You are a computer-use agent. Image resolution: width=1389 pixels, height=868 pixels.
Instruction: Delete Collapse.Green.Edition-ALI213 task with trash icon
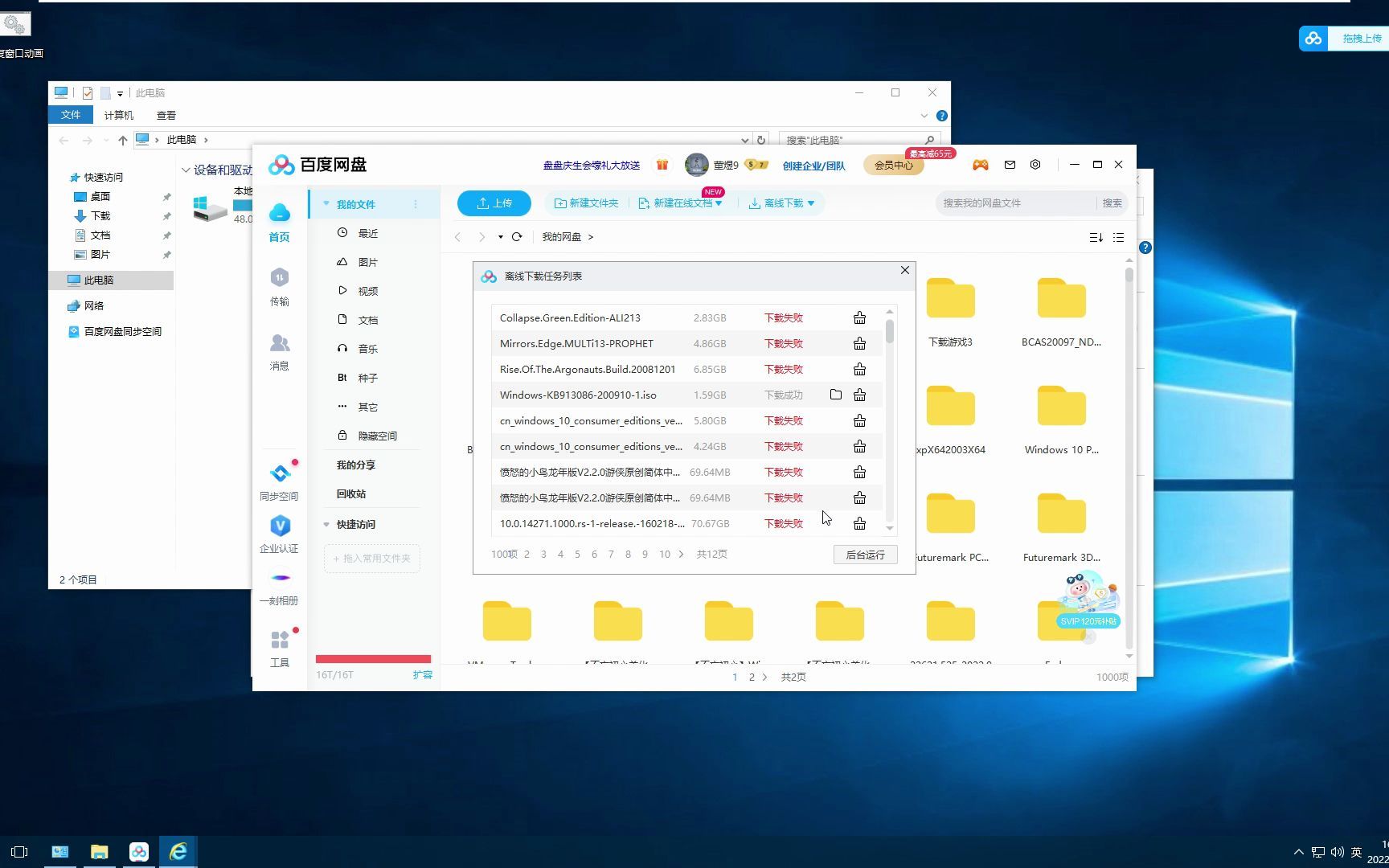(x=859, y=318)
